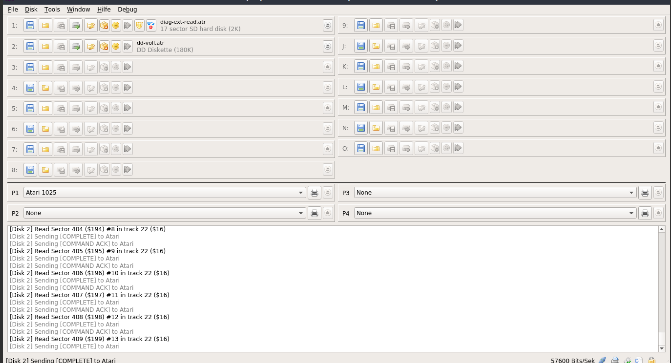Click the red-blue icon left of drive 1 filename
The image size is (671, 363).
(x=151, y=26)
